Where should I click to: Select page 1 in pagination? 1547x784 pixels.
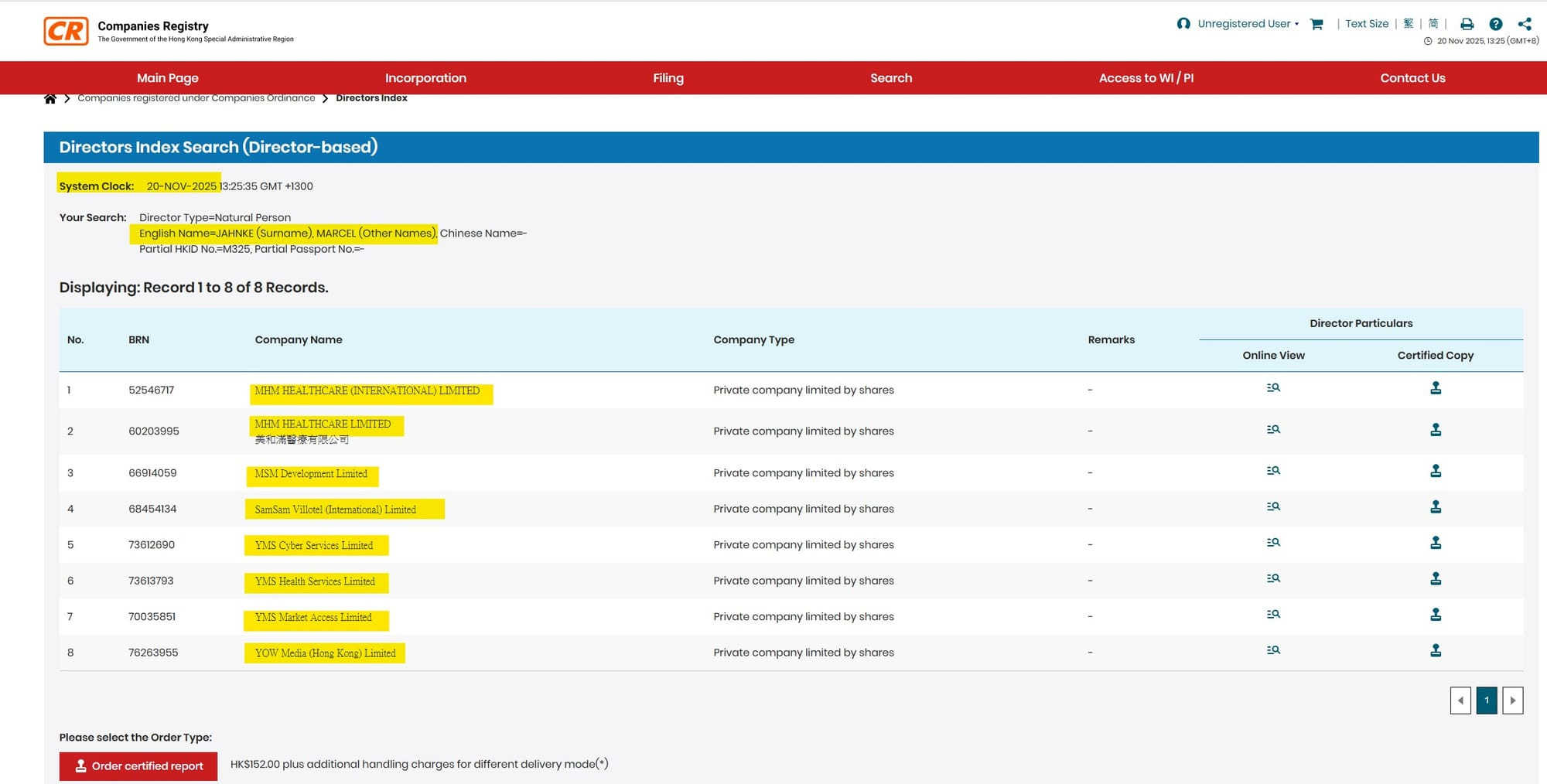[x=1487, y=700]
